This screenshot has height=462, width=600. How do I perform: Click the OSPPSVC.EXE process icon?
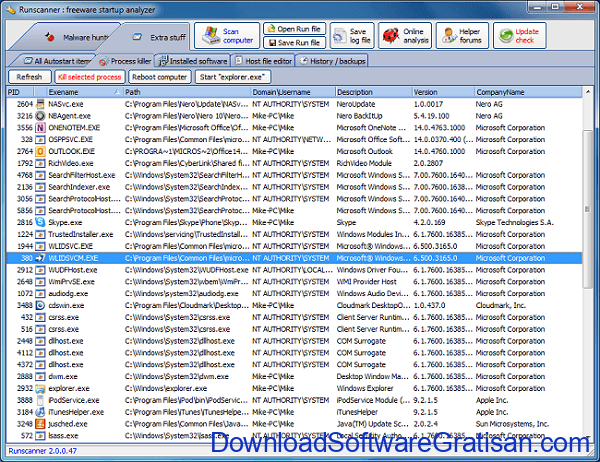click(x=40, y=140)
